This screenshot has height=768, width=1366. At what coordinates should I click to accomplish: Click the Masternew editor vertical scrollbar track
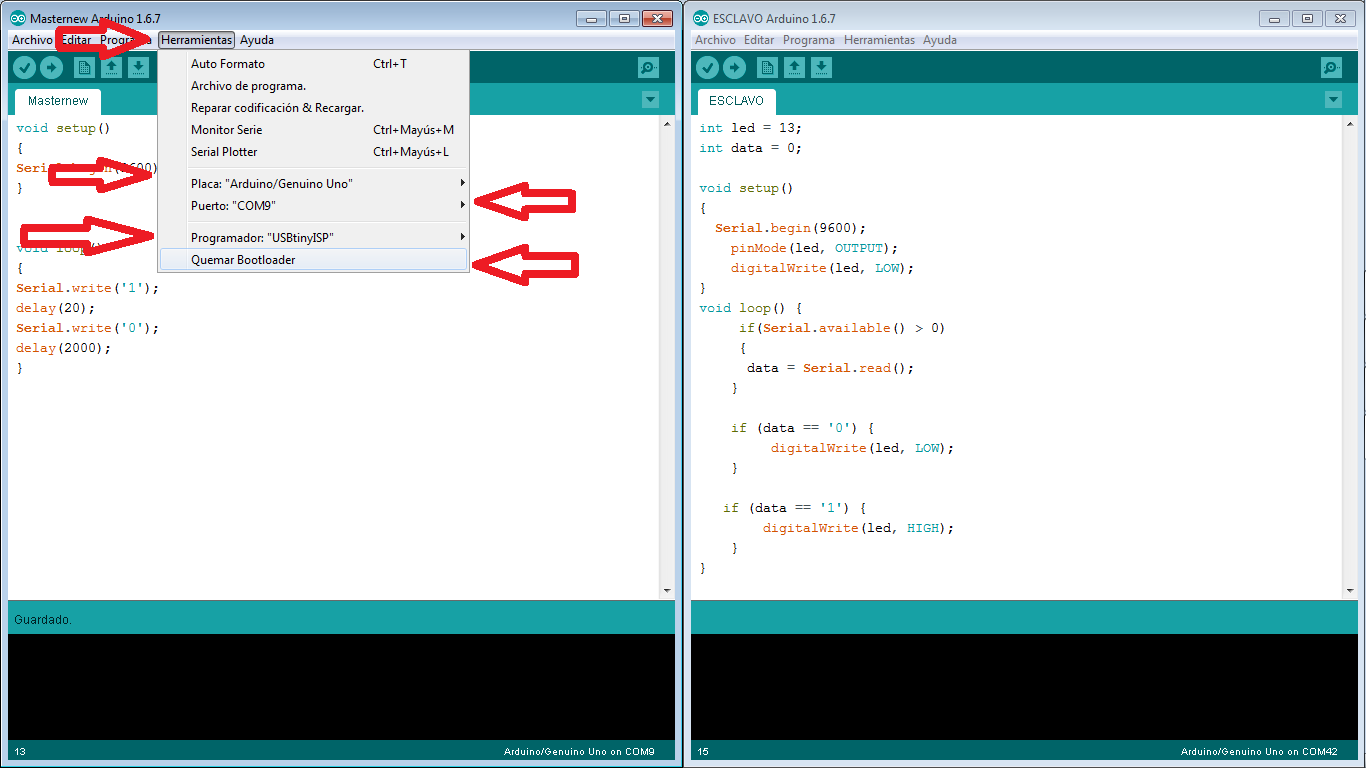tap(667, 357)
